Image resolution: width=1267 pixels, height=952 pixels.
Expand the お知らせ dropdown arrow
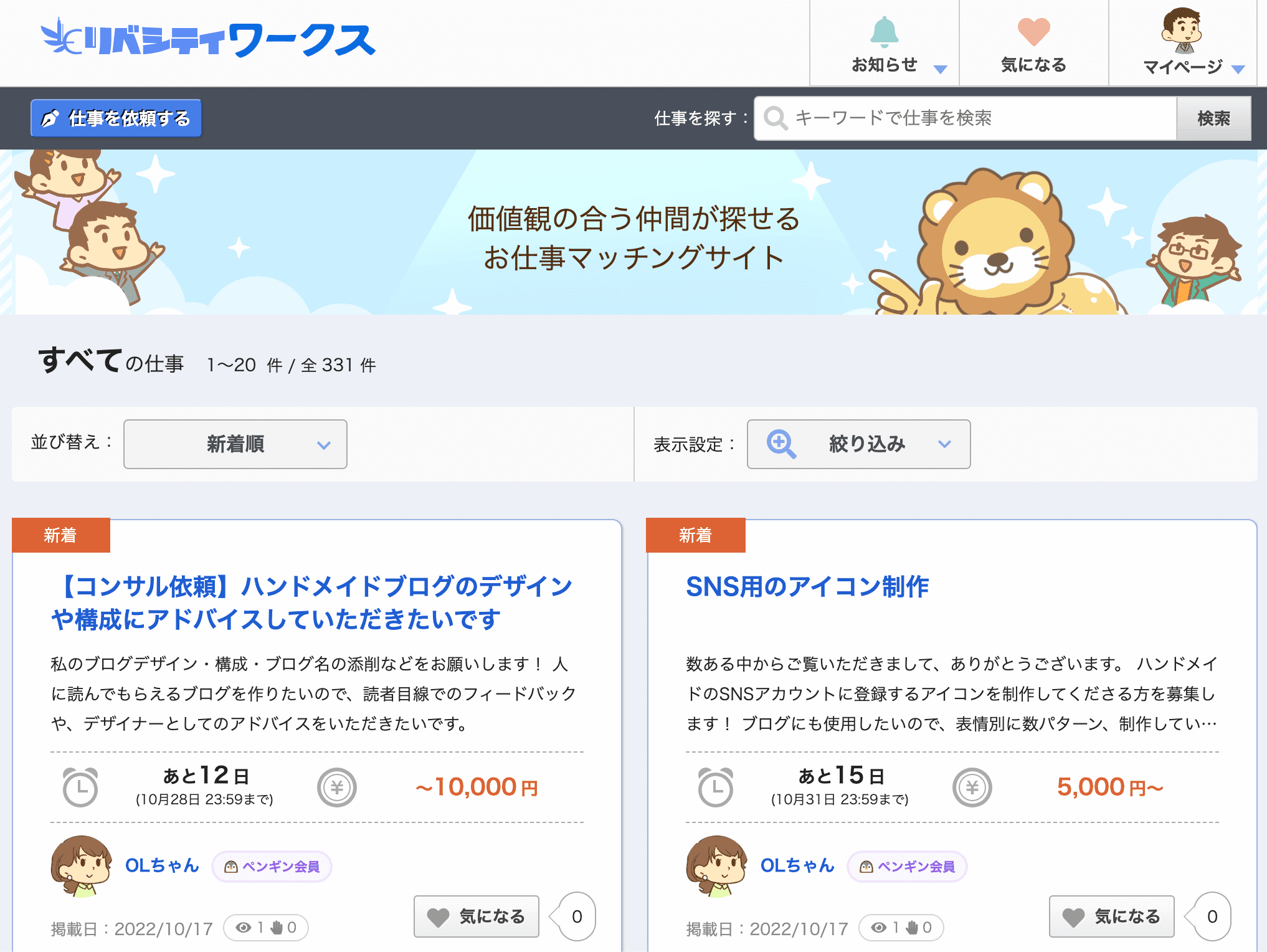tap(941, 69)
